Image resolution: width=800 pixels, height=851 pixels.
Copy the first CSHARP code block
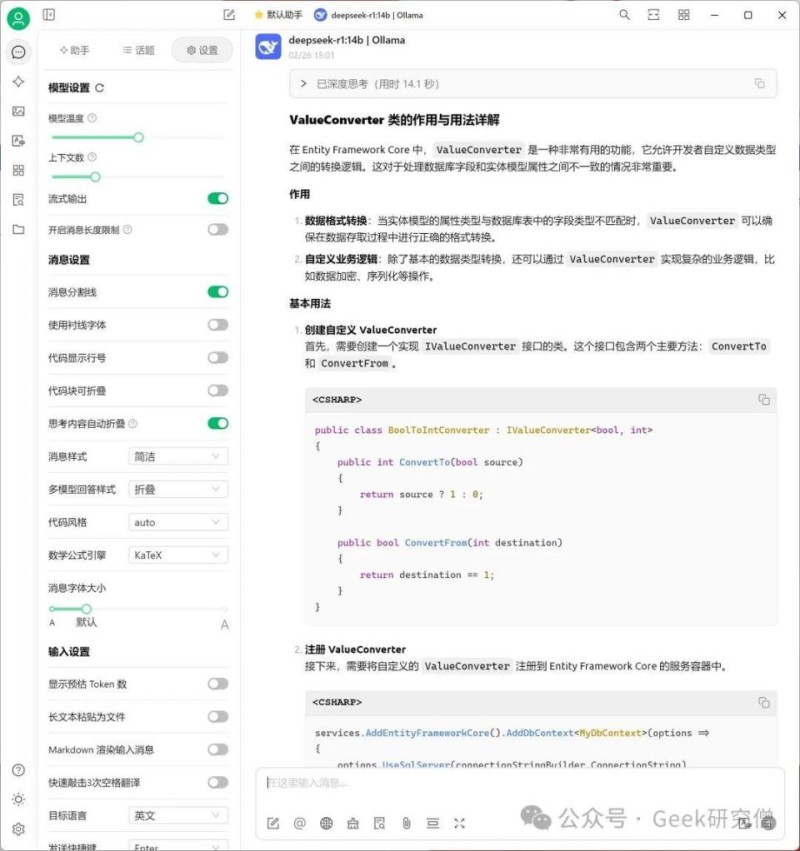click(764, 398)
